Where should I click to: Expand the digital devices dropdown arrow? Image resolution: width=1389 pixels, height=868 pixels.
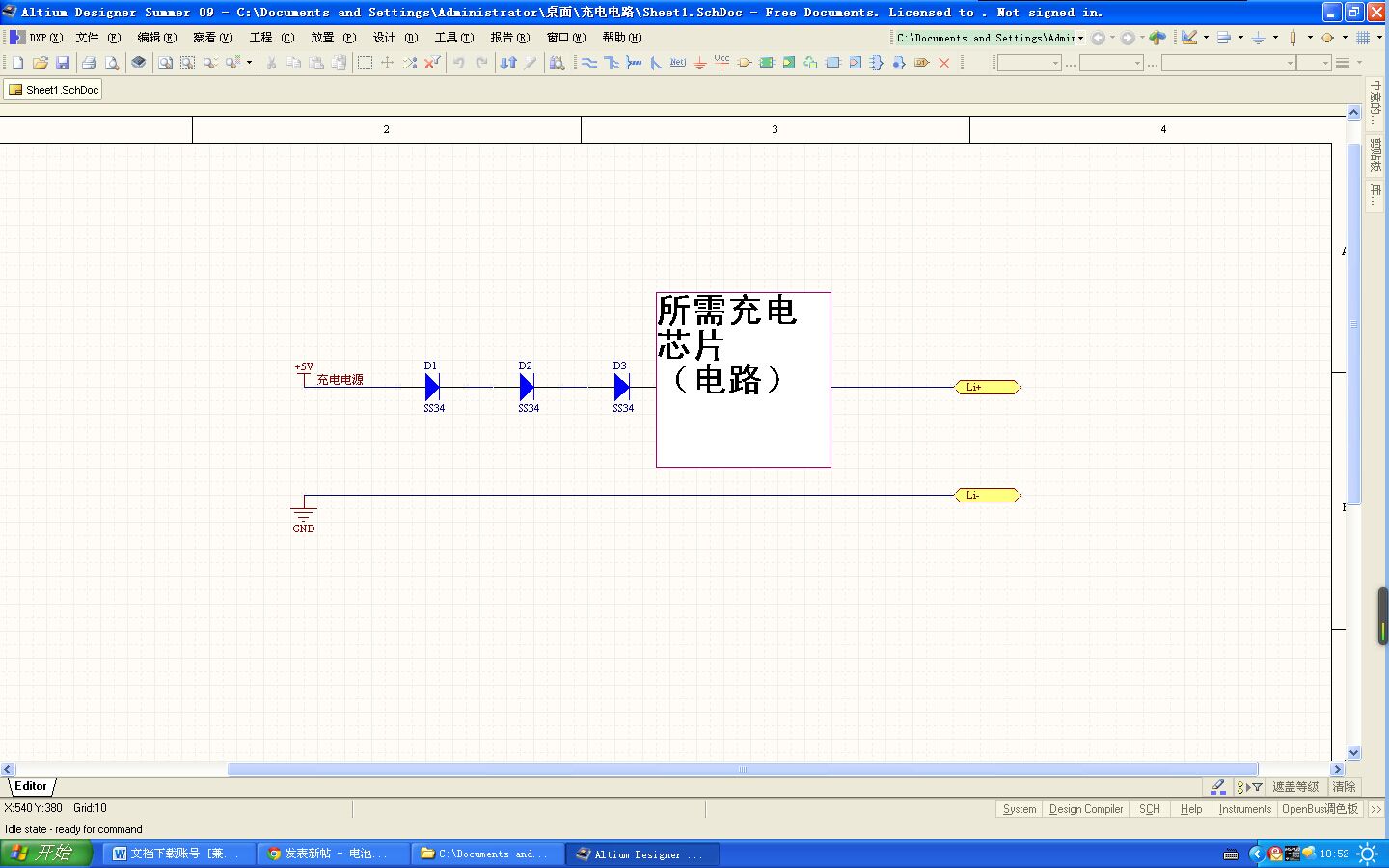(x=1310, y=38)
